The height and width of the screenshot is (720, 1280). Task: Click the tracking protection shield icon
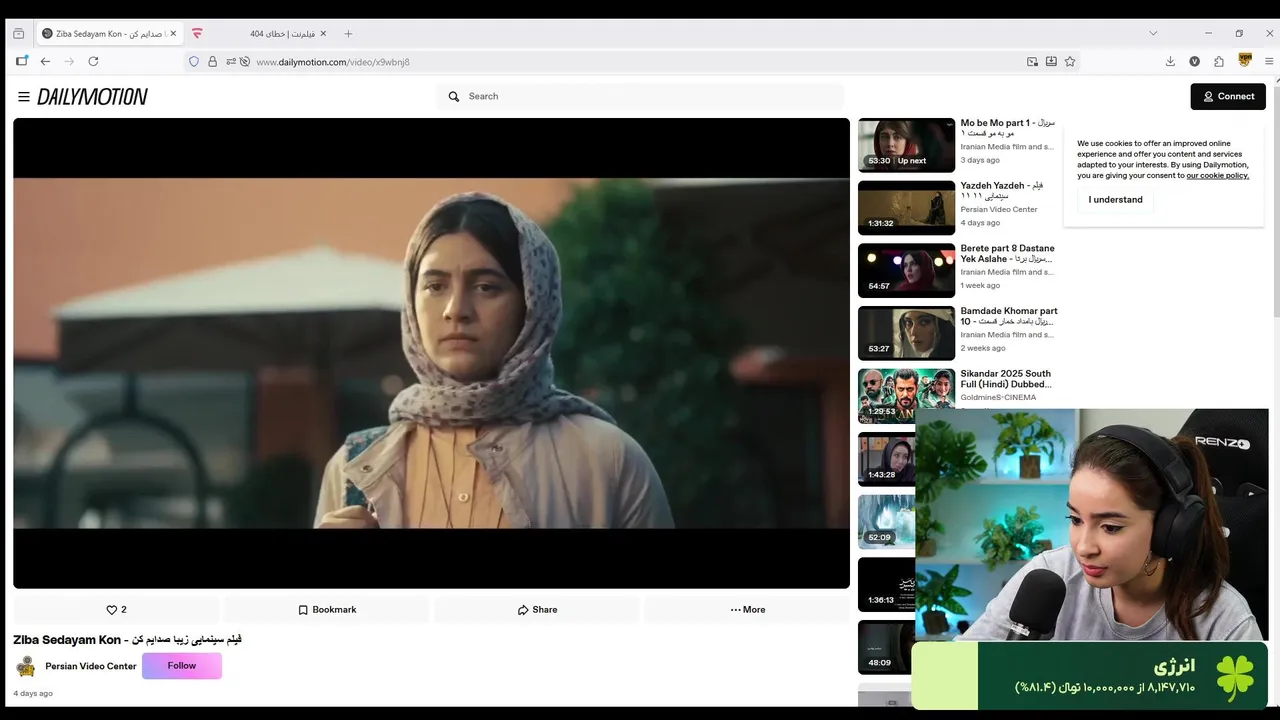(x=194, y=62)
